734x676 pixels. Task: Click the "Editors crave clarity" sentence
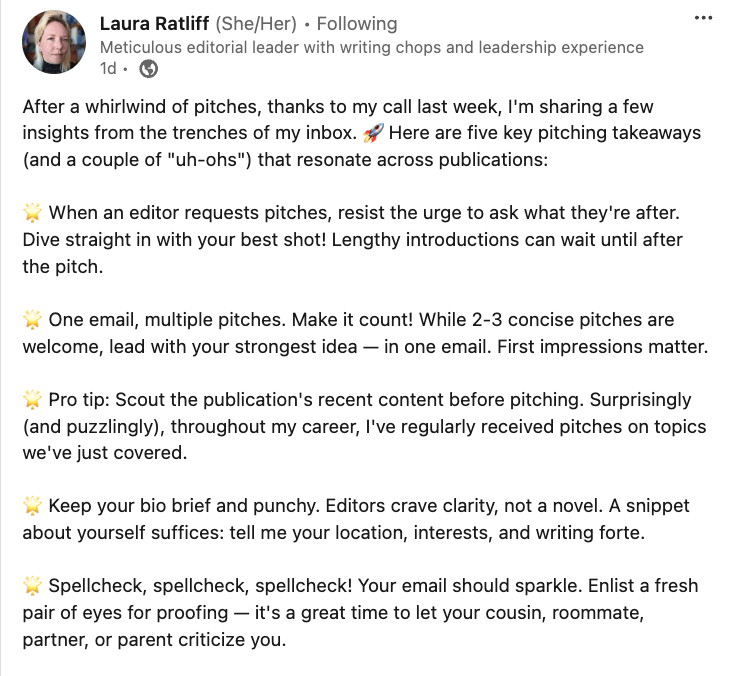coord(464,506)
